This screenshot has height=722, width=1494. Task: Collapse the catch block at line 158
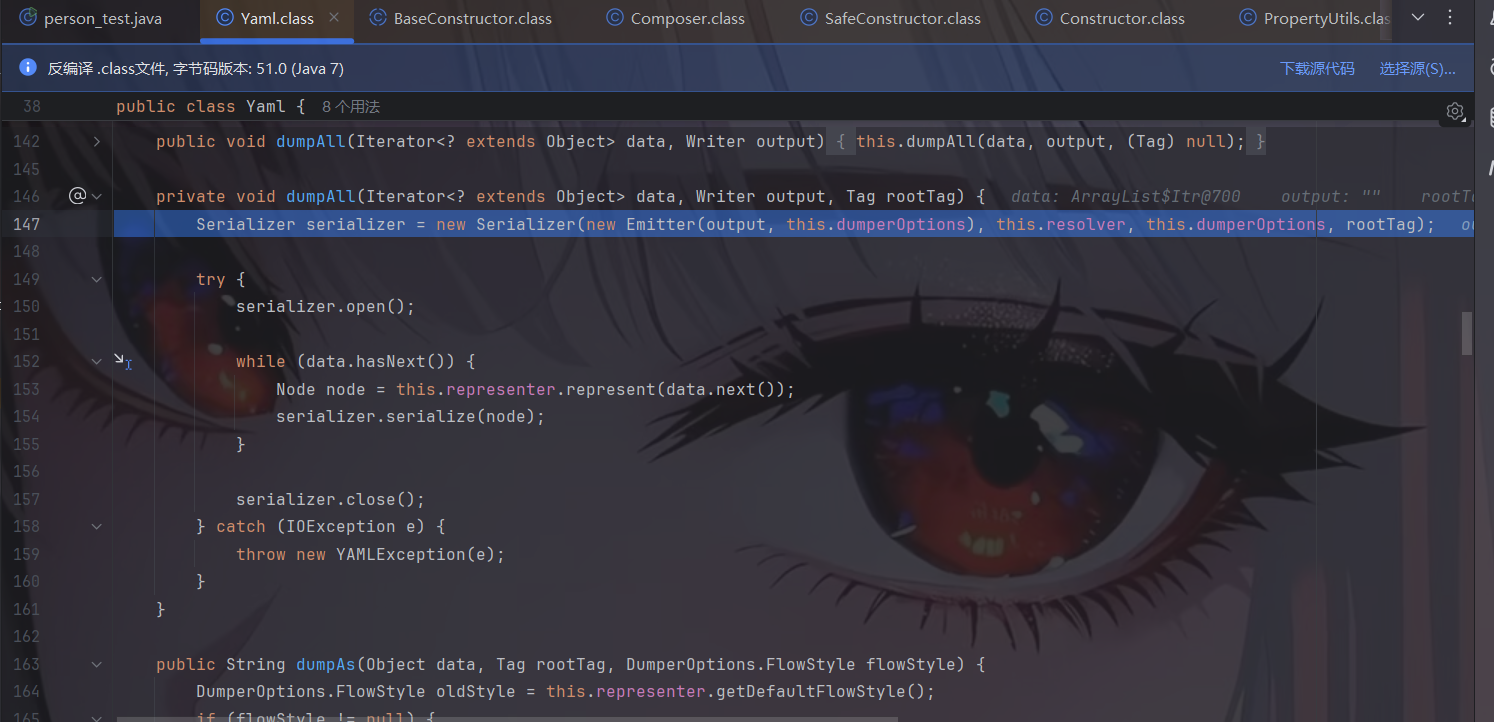tap(97, 526)
